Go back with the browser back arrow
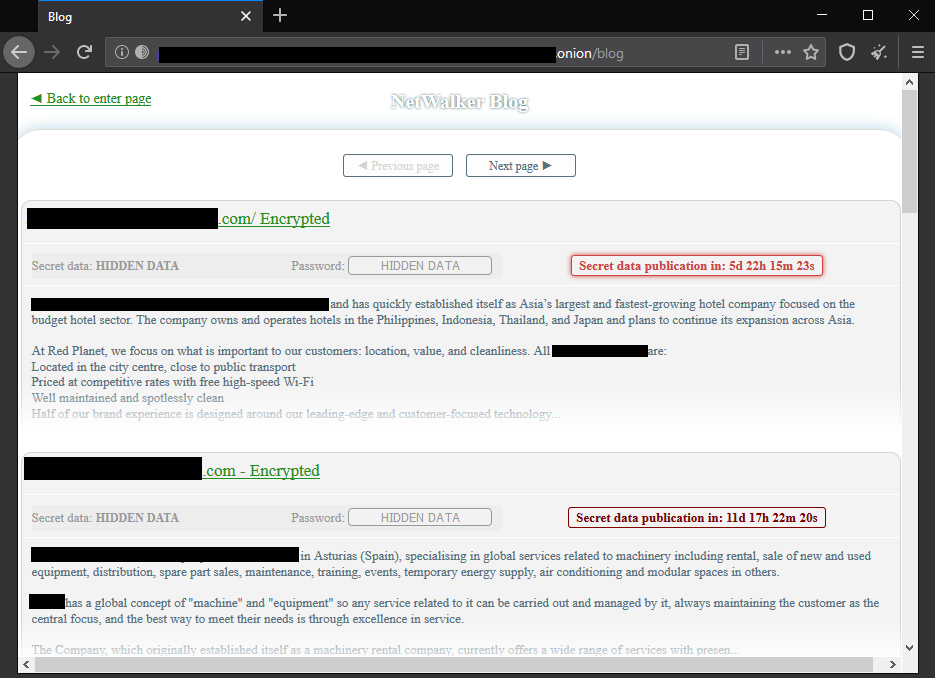 (x=19, y=52)
